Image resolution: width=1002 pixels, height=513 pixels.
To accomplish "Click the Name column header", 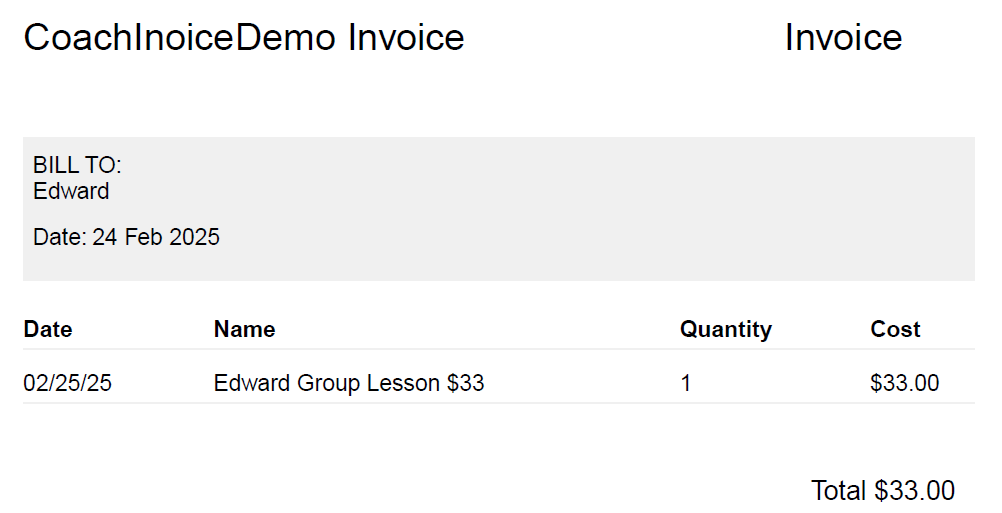I will click(x=244, y=329).
